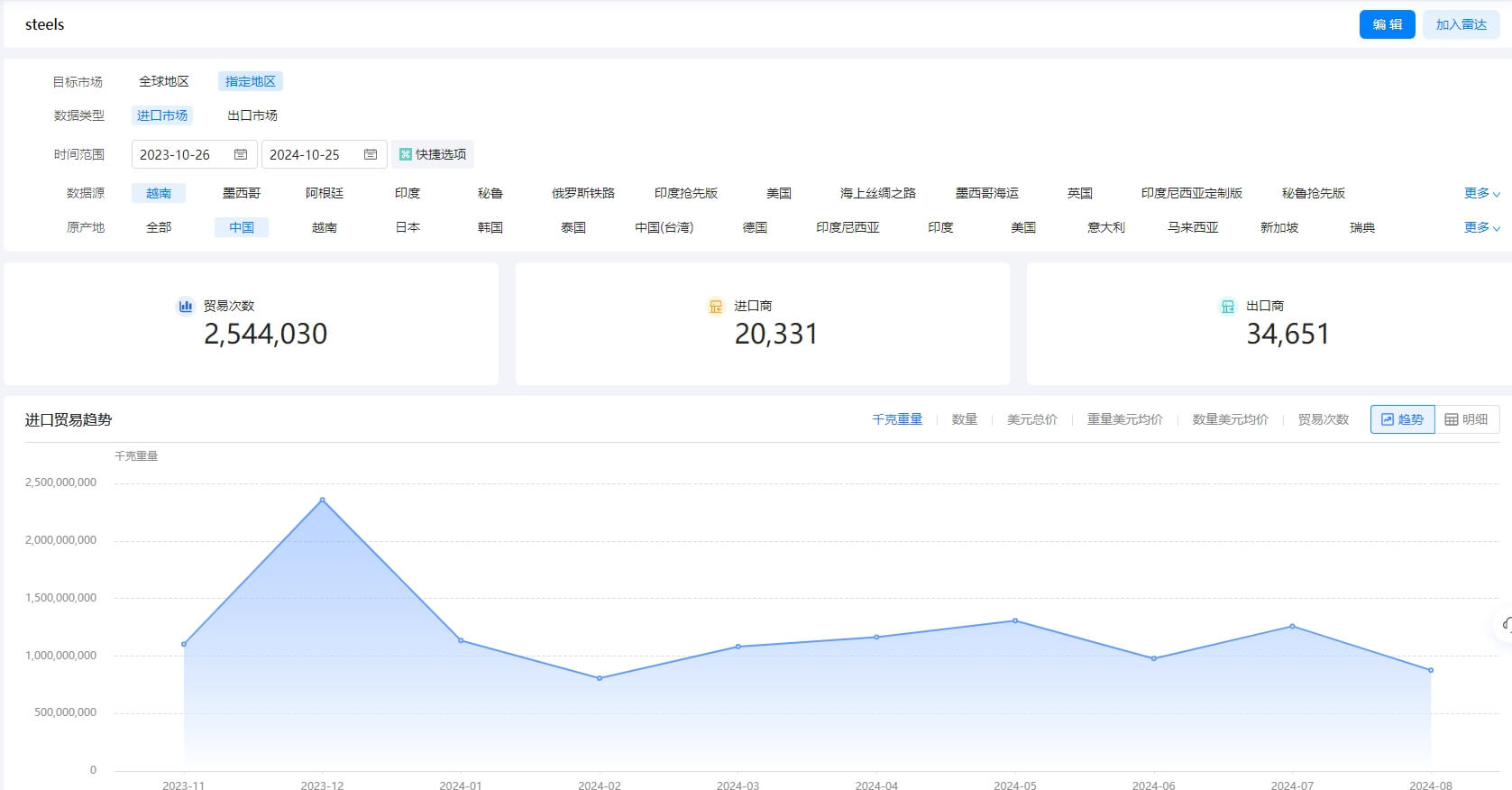Image resolution: width=1512 pixels, height=790 pixels.
Task: Switch chart metric to 千克重量
Action: [897, 419]
